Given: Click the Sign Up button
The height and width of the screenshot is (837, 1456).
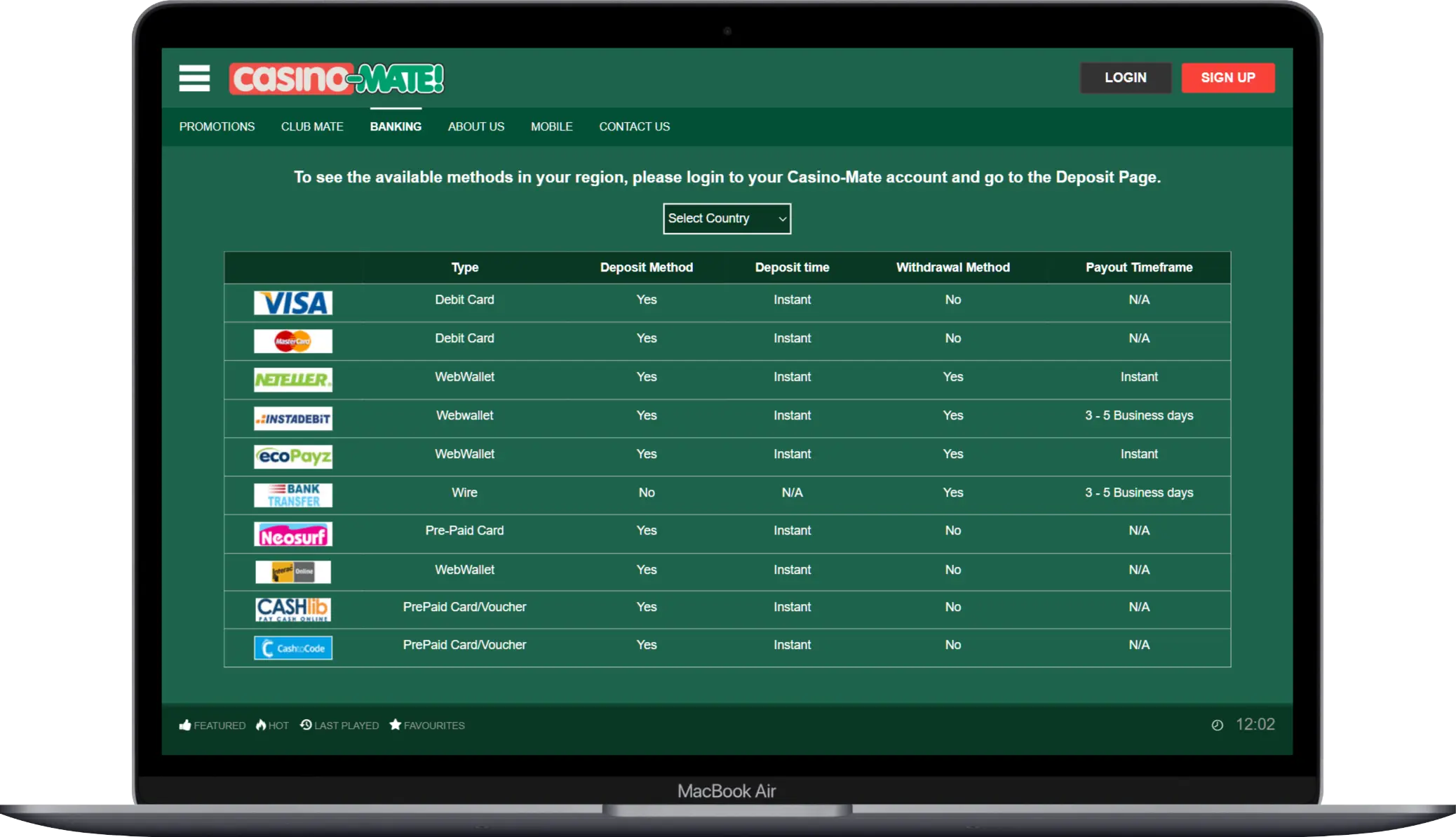Looking at the screenshot, I should (x=1228, y=78).
